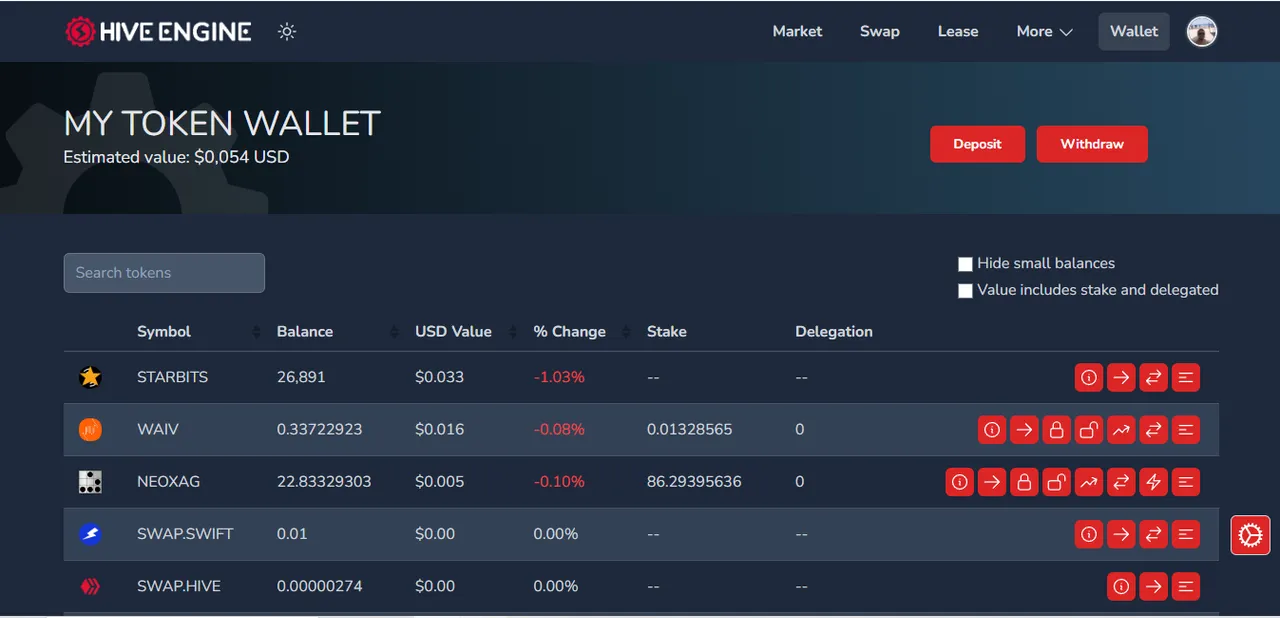The width and height of the screenshot is (1280, 618).
Task: Open the SWAP.HIVE history lines icon
Action: point(1185,586)
